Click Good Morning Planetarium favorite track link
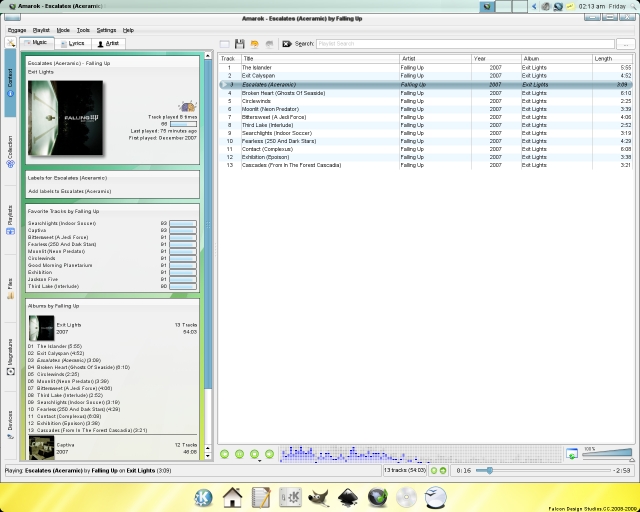This screenshot has width=640, height=512. tap(60, 265)
